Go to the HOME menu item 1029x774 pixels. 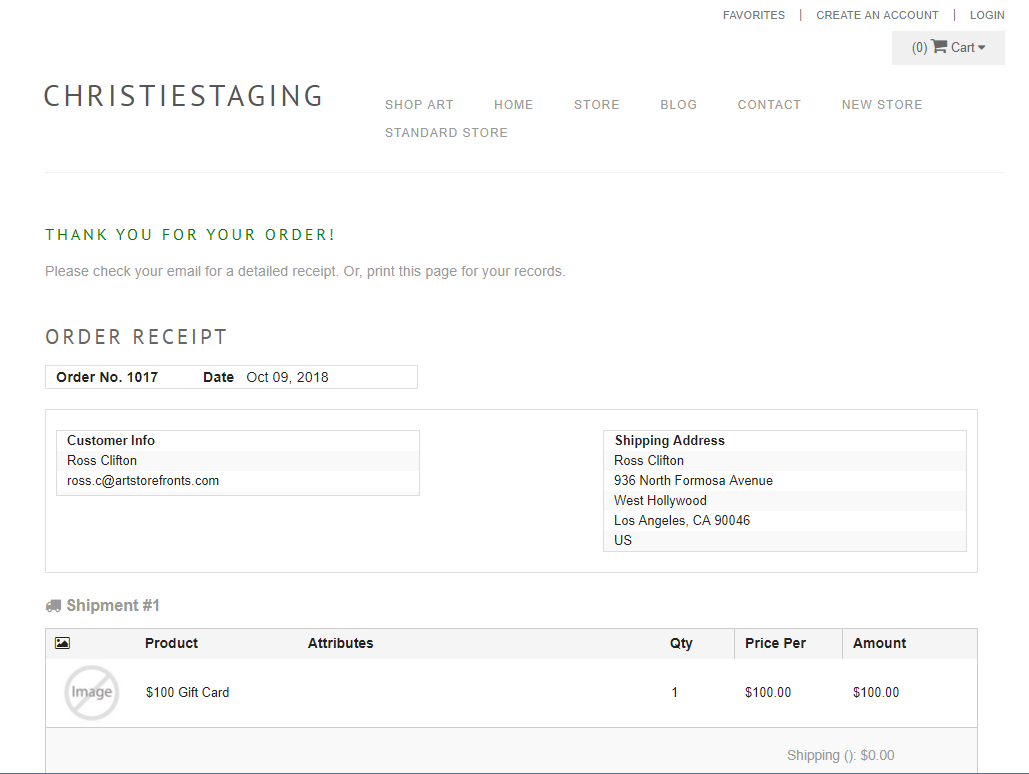(513, 104)
